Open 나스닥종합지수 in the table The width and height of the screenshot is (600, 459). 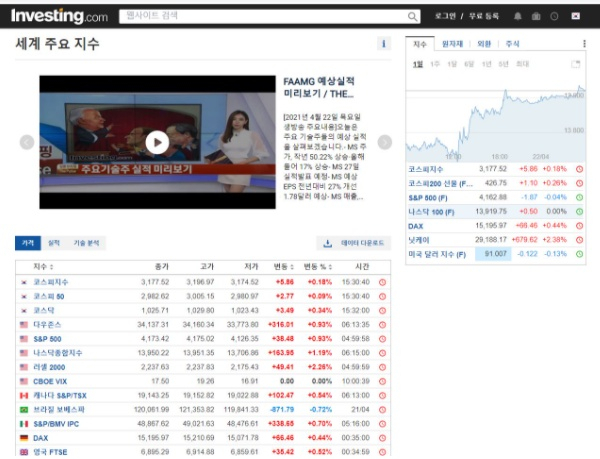pos(57,353)
